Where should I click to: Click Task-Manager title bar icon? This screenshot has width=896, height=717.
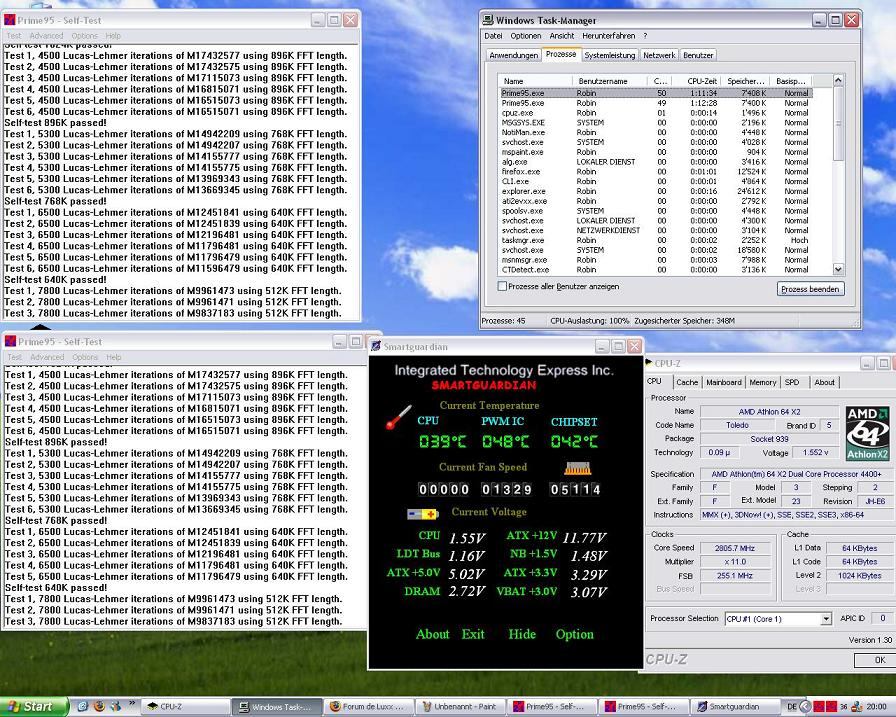point(489,20)
